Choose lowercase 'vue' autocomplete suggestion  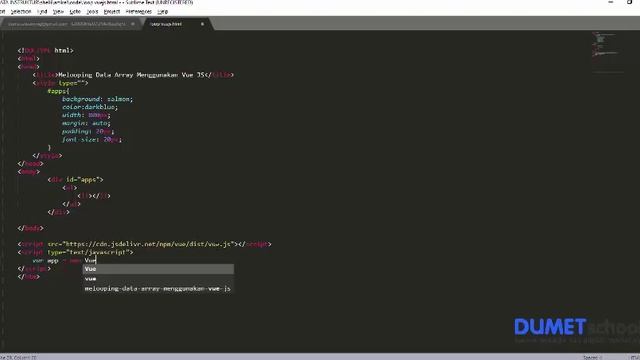[x=158, y=279]
